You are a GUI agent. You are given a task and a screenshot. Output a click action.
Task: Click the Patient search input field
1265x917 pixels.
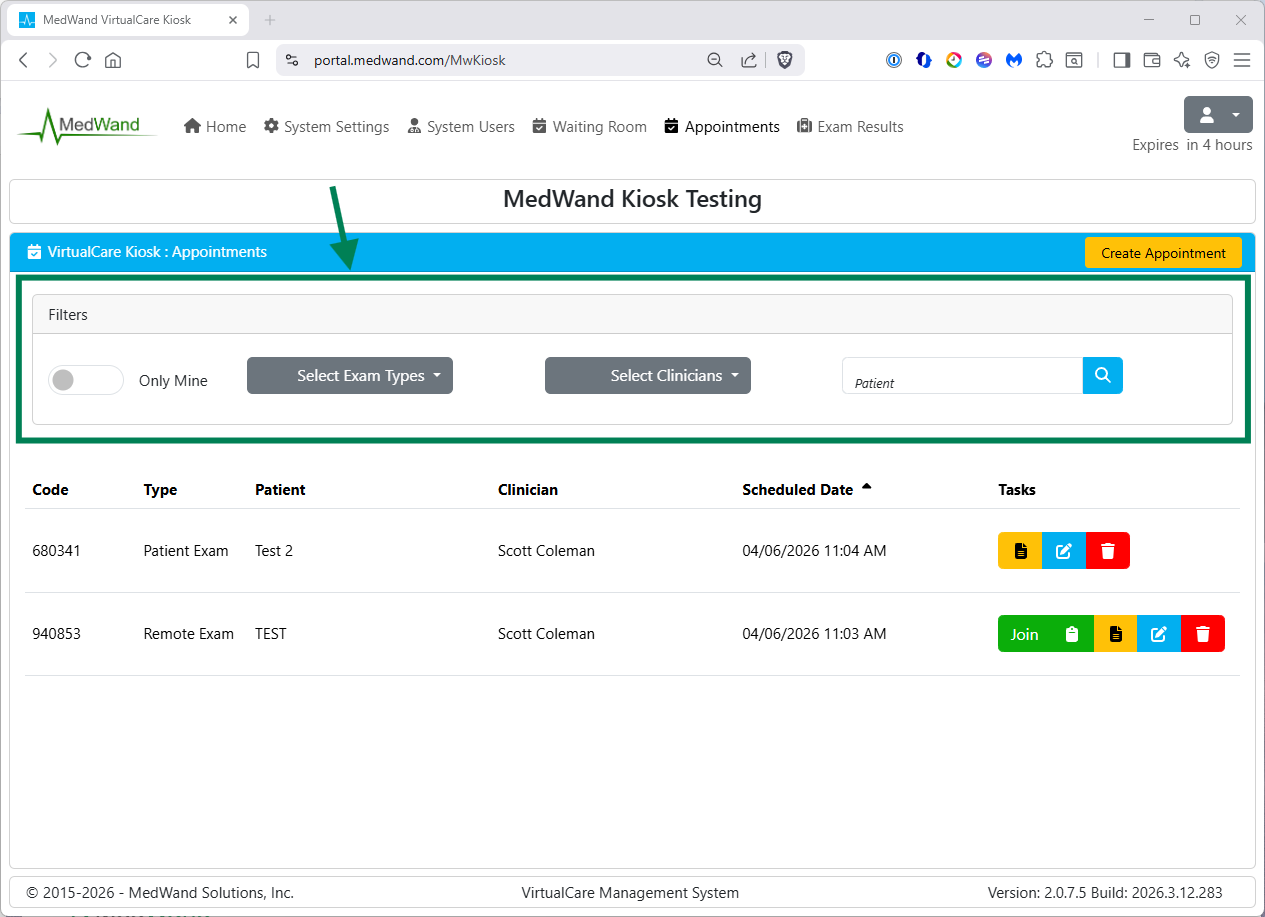pos(962,376)
